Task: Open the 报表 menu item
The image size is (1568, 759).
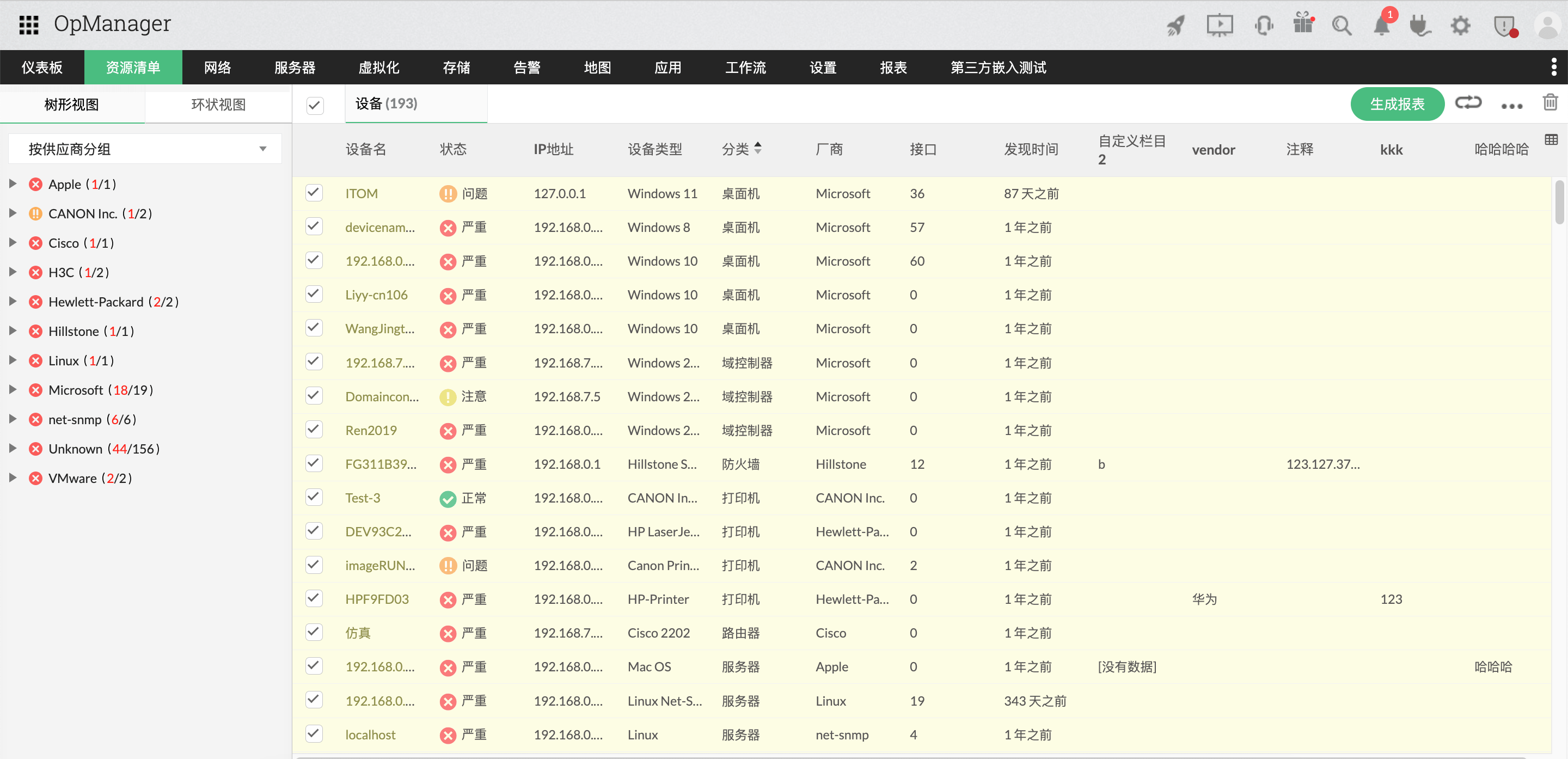Action: 893,67
